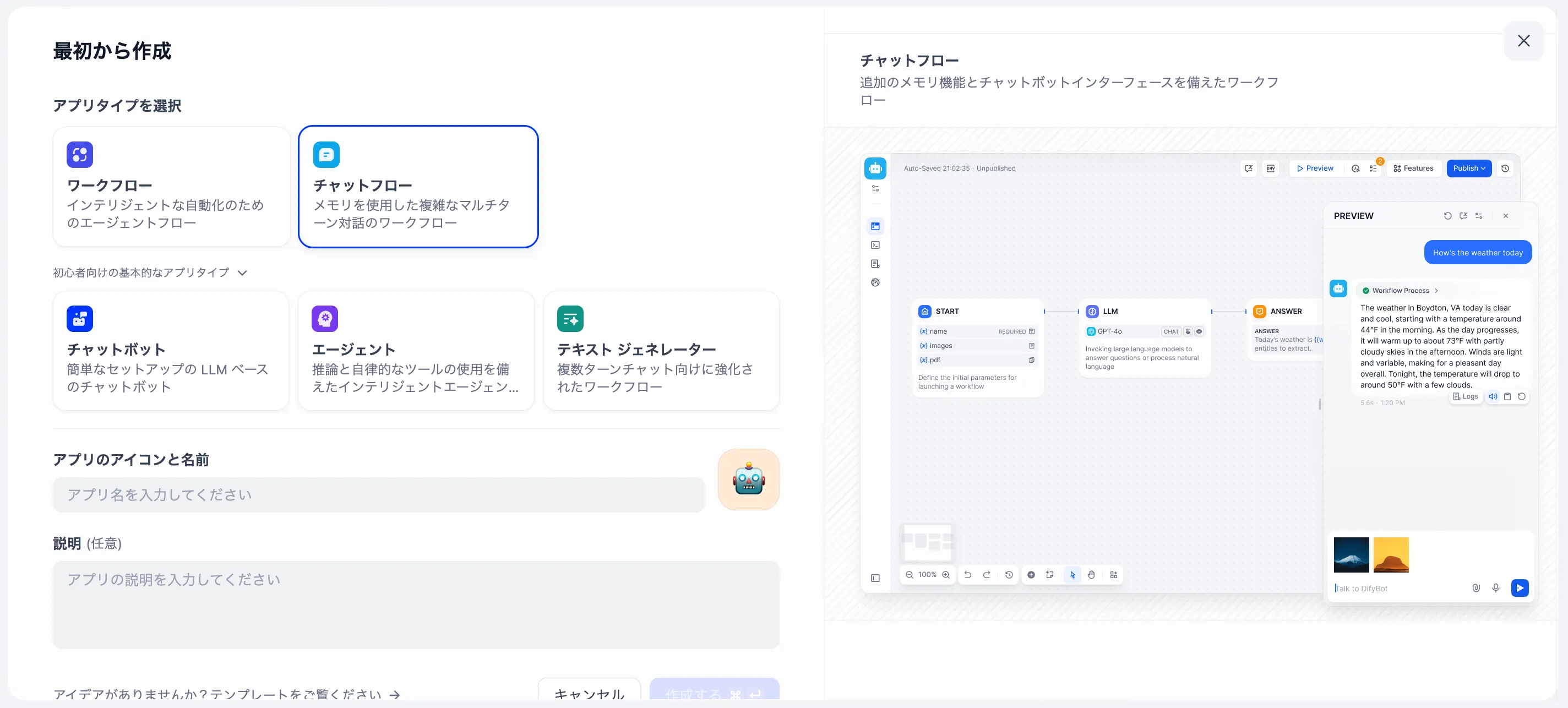Click the logs sidebar icon
The image size is (1568, 708).
(875, 264)
